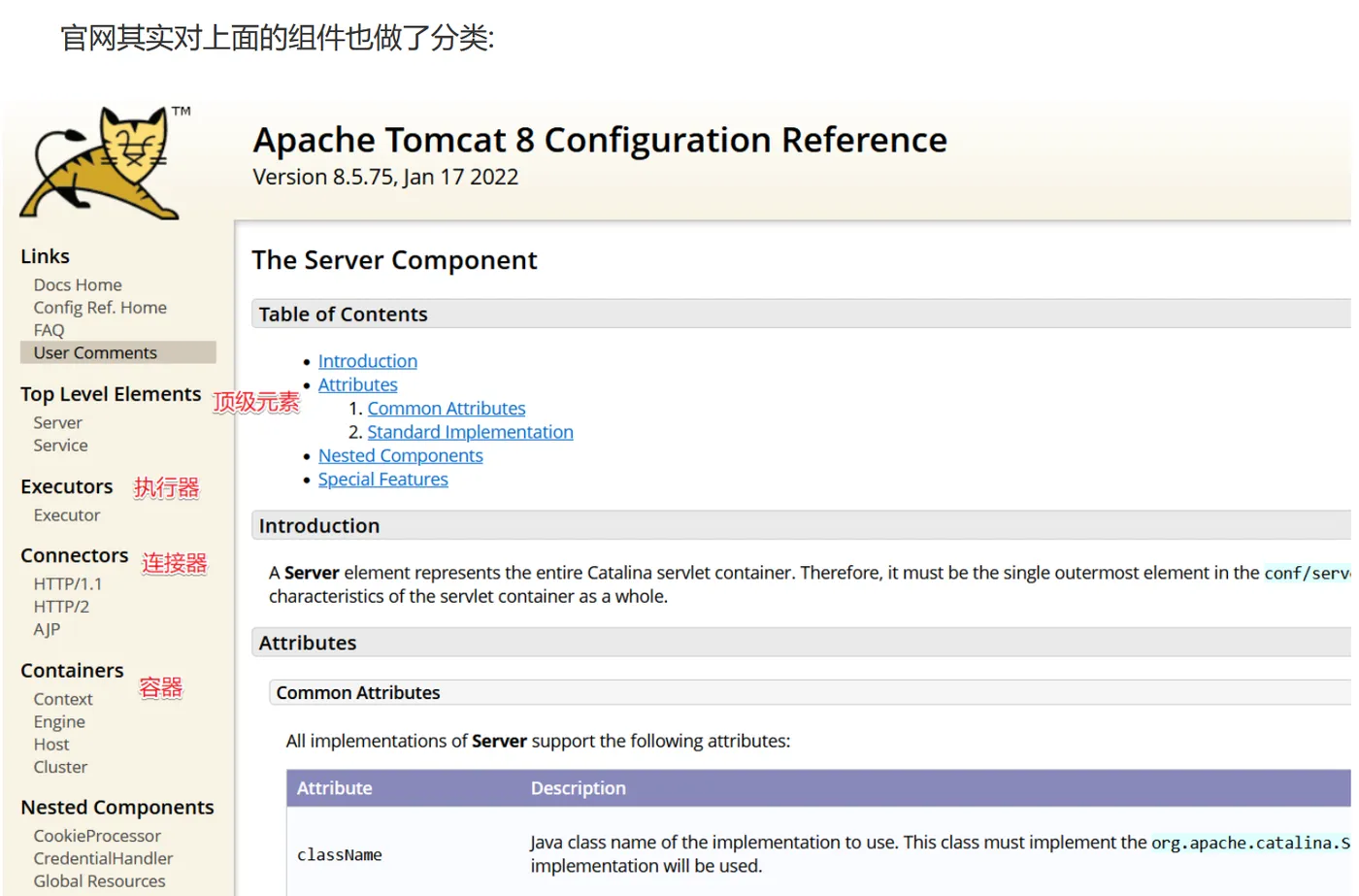The height and width of the screenshot is (896, 1359).
Task: Click the Attributes section header bar
Action: pos(801,643)
